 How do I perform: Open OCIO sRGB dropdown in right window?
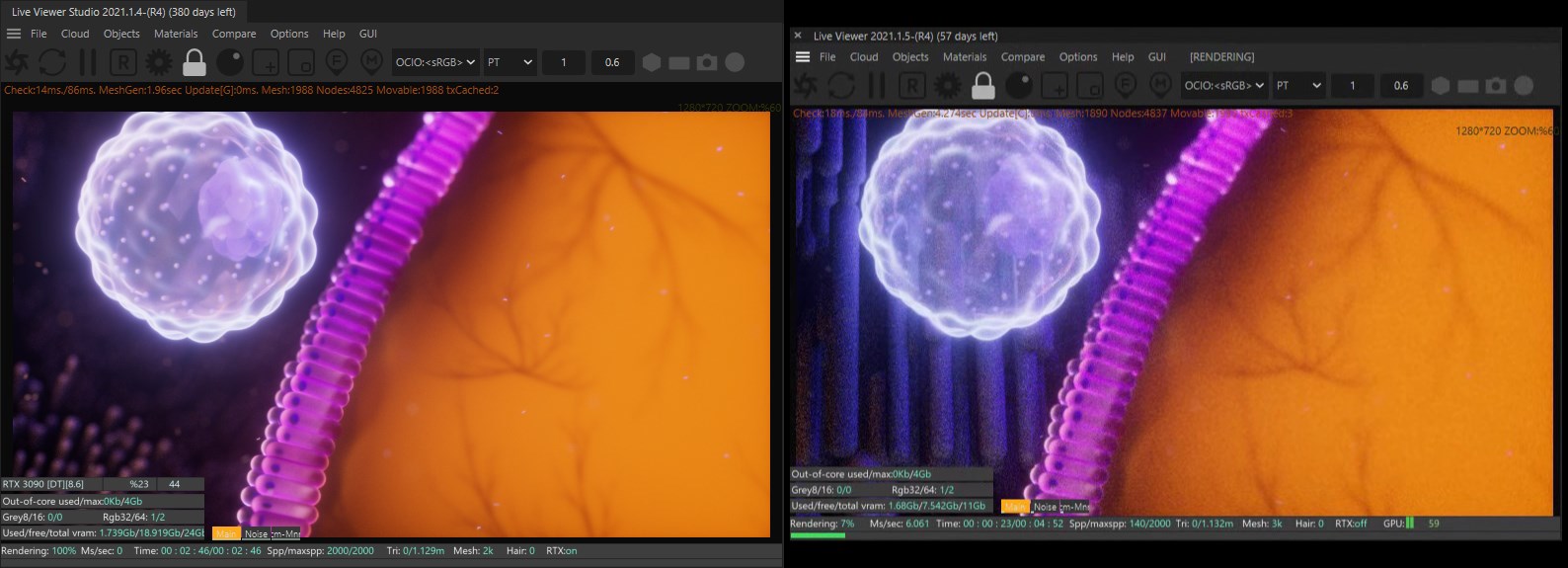[1224, 86]
